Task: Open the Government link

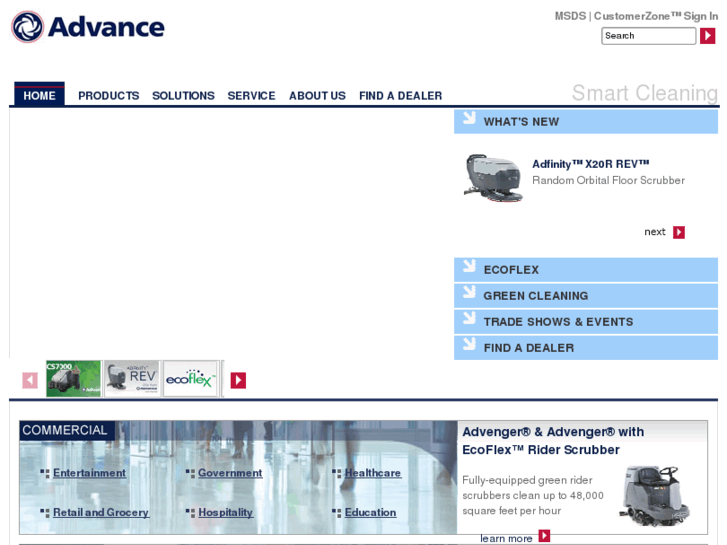Action: 230,473
